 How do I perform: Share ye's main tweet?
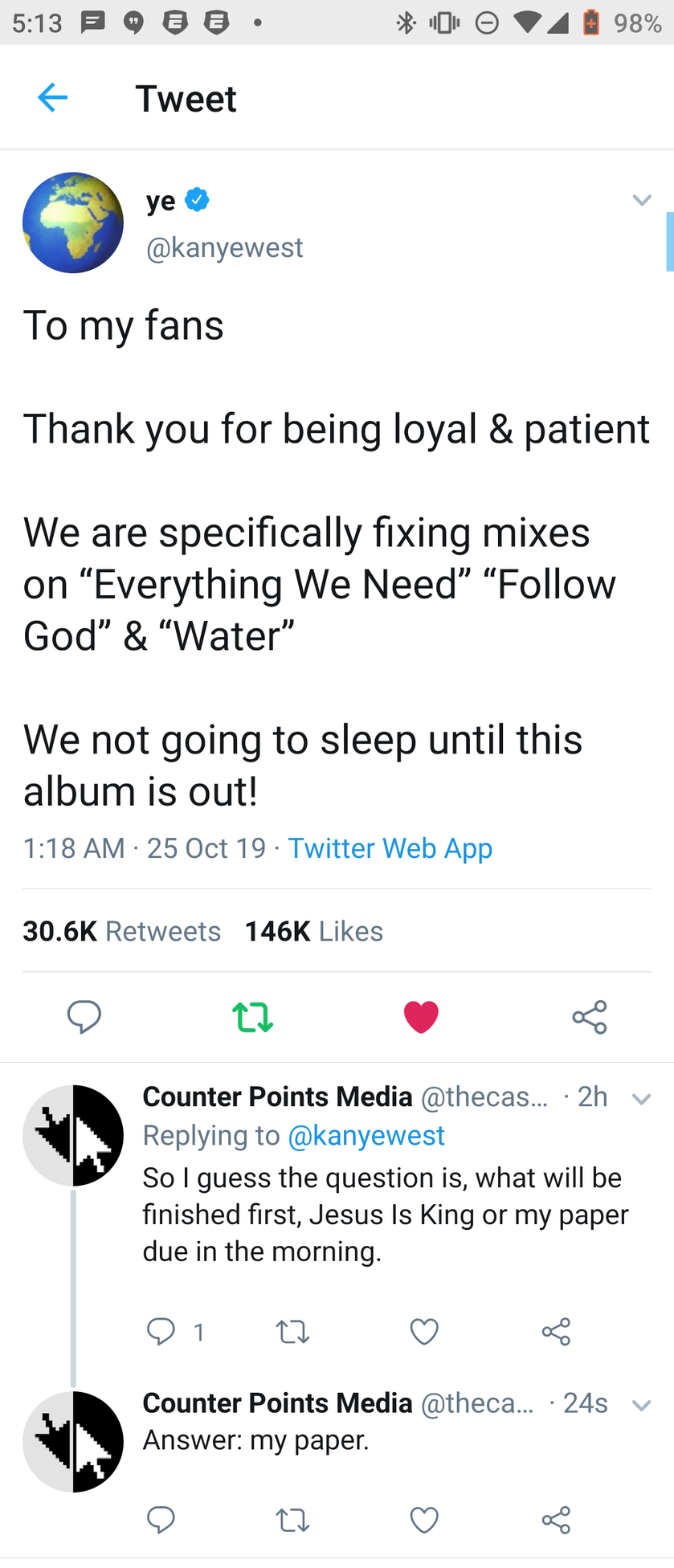pyautogui.click(x=590, y=1017)
